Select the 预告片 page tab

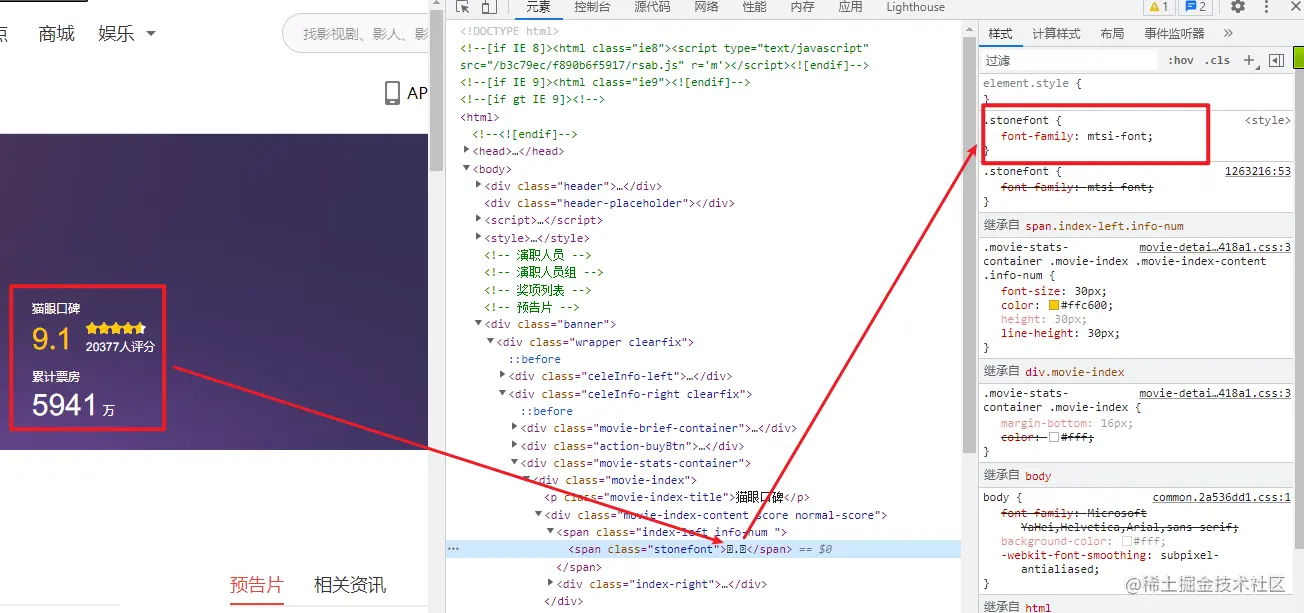(257, 585)
